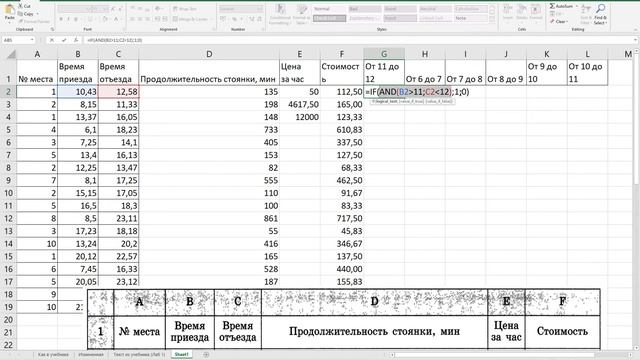This screenshot has height=360, width=640.
Task: Click the Select All corner triangle
Action: pyautogui.click(x=11, y=54)
